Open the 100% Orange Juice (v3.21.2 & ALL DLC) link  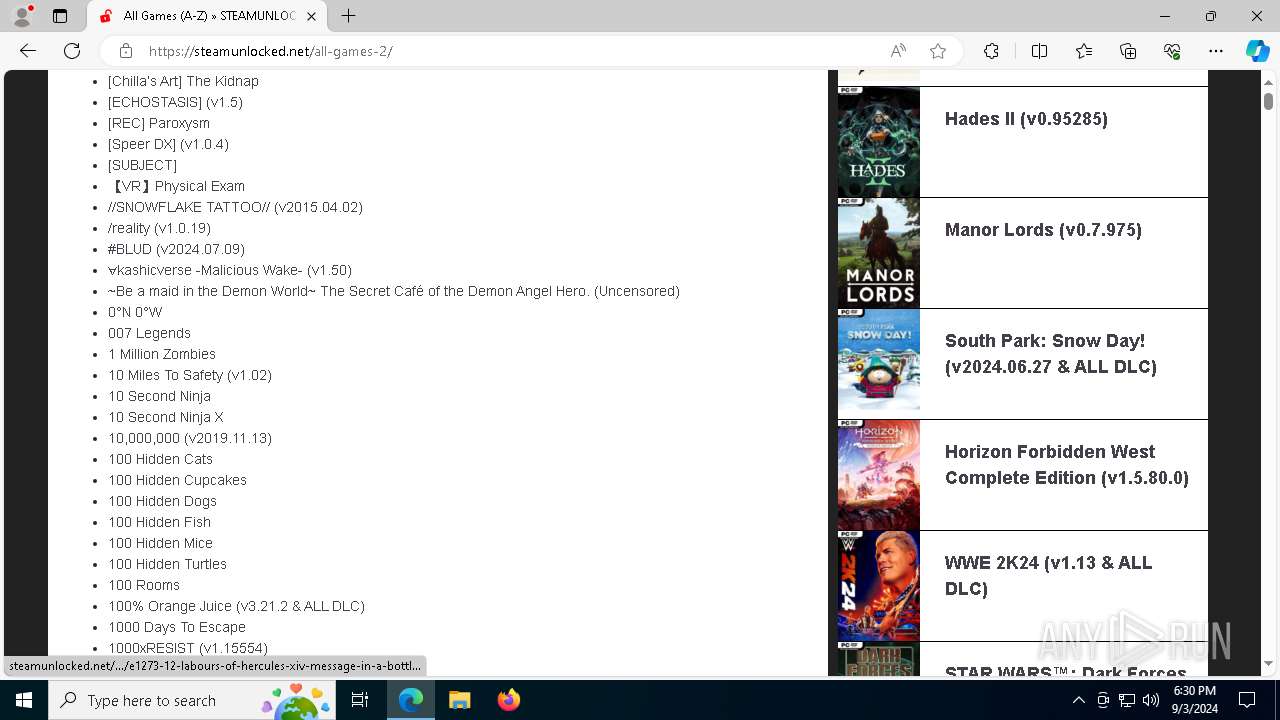click(236, 606)
